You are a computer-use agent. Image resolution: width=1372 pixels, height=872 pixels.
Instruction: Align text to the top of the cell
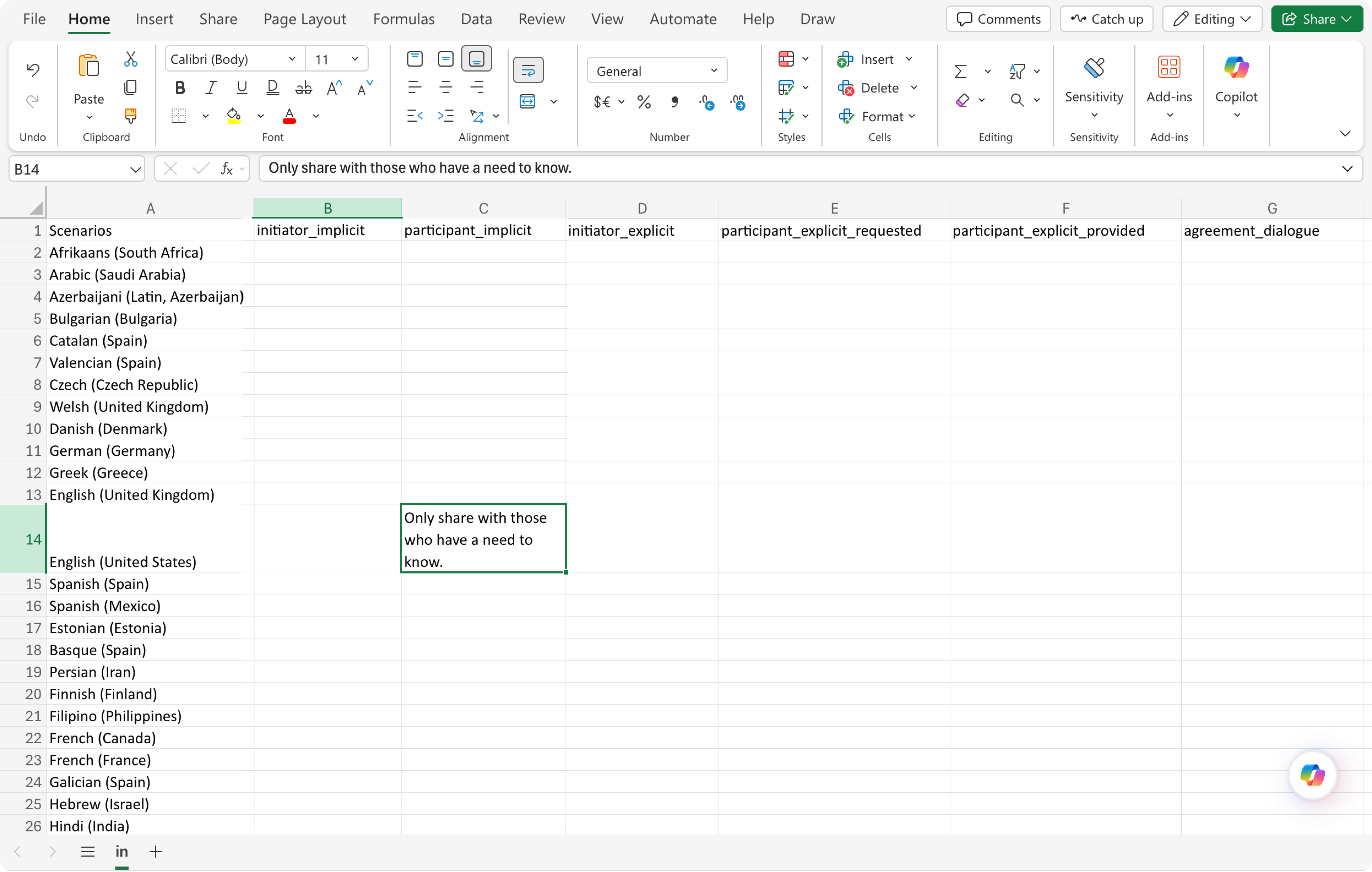[415, 59]
